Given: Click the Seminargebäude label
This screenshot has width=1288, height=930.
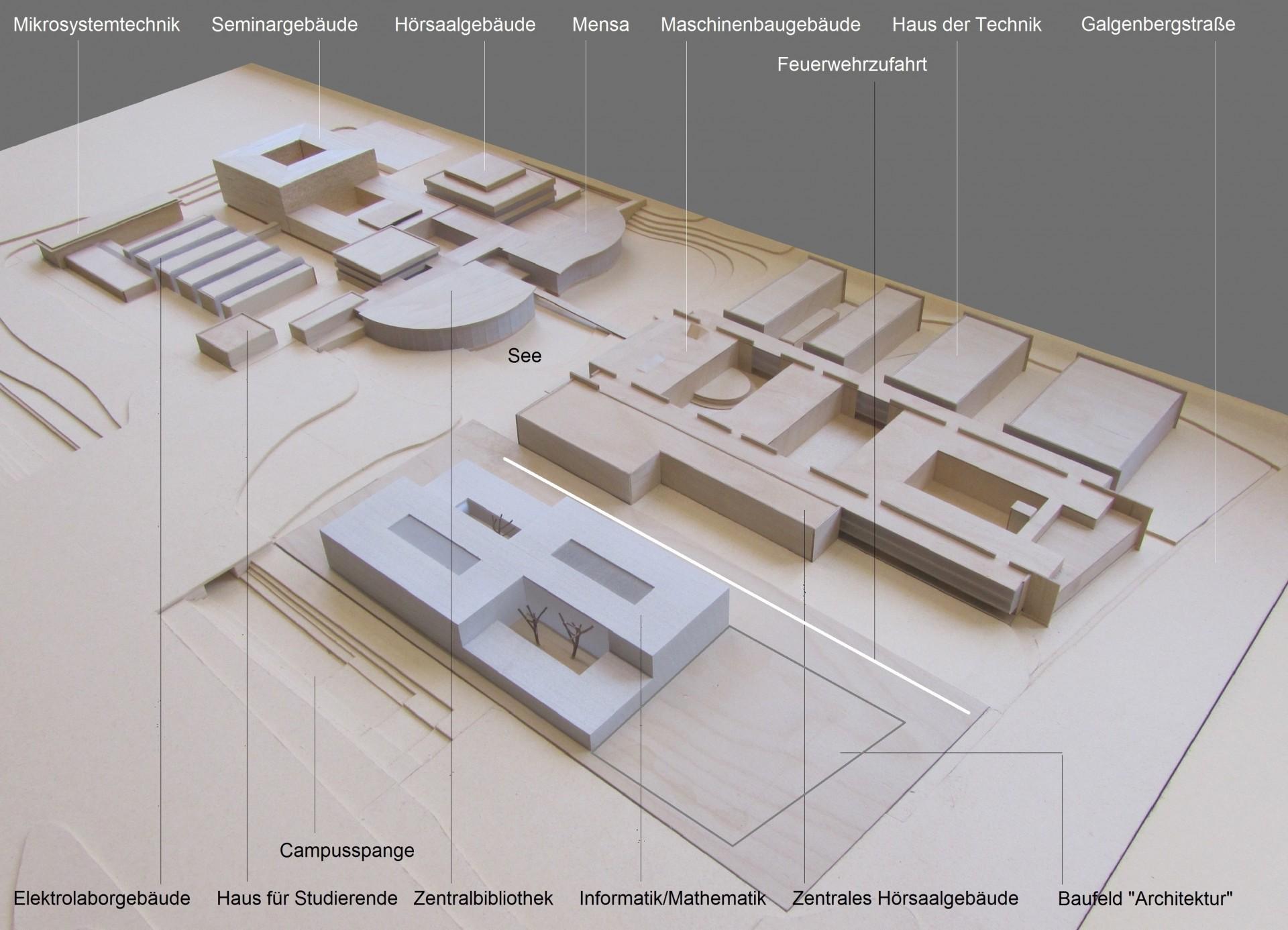Looking at the screenshot, I should [x=284, y=25].
